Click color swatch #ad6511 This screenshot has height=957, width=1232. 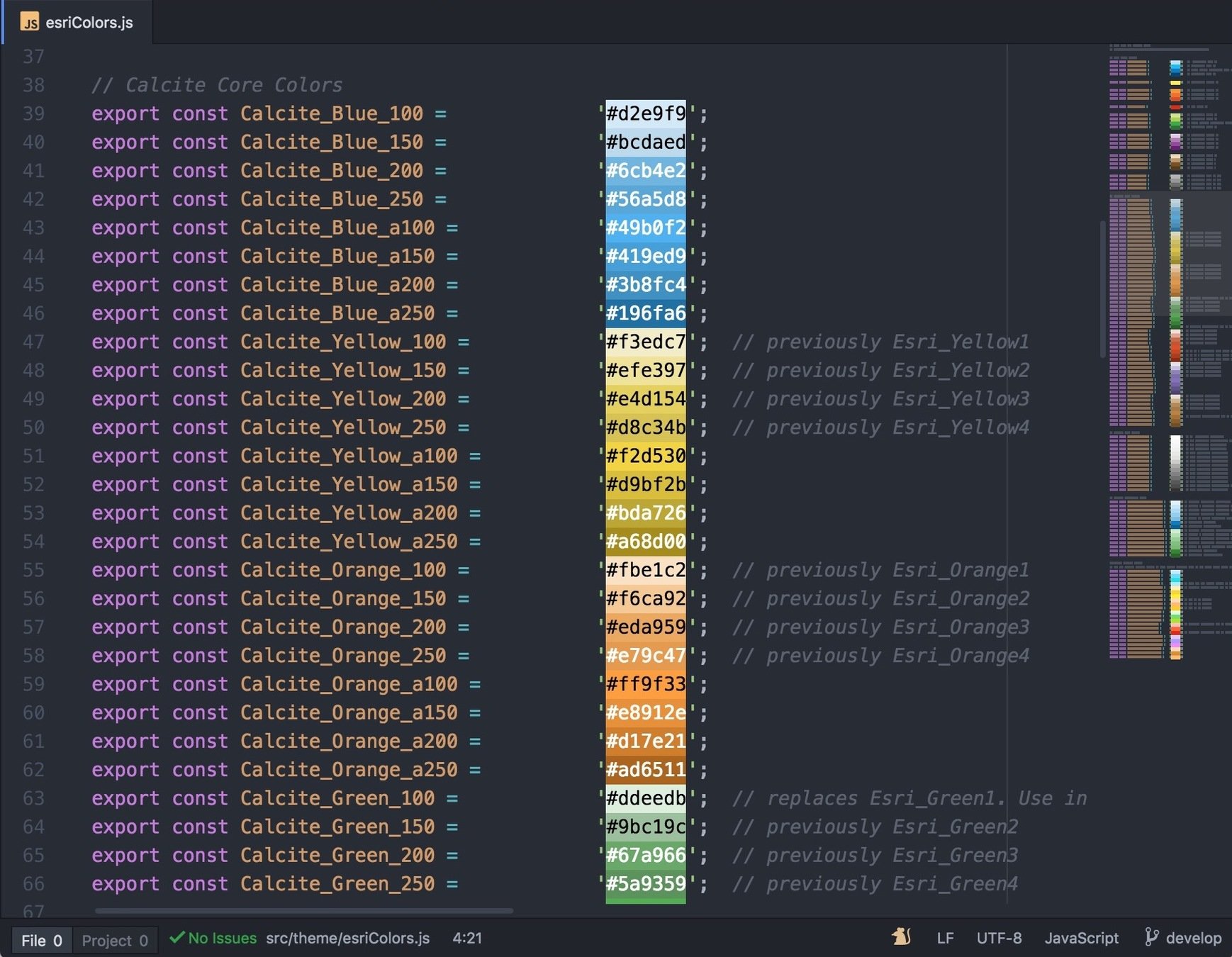pos(646,770)
